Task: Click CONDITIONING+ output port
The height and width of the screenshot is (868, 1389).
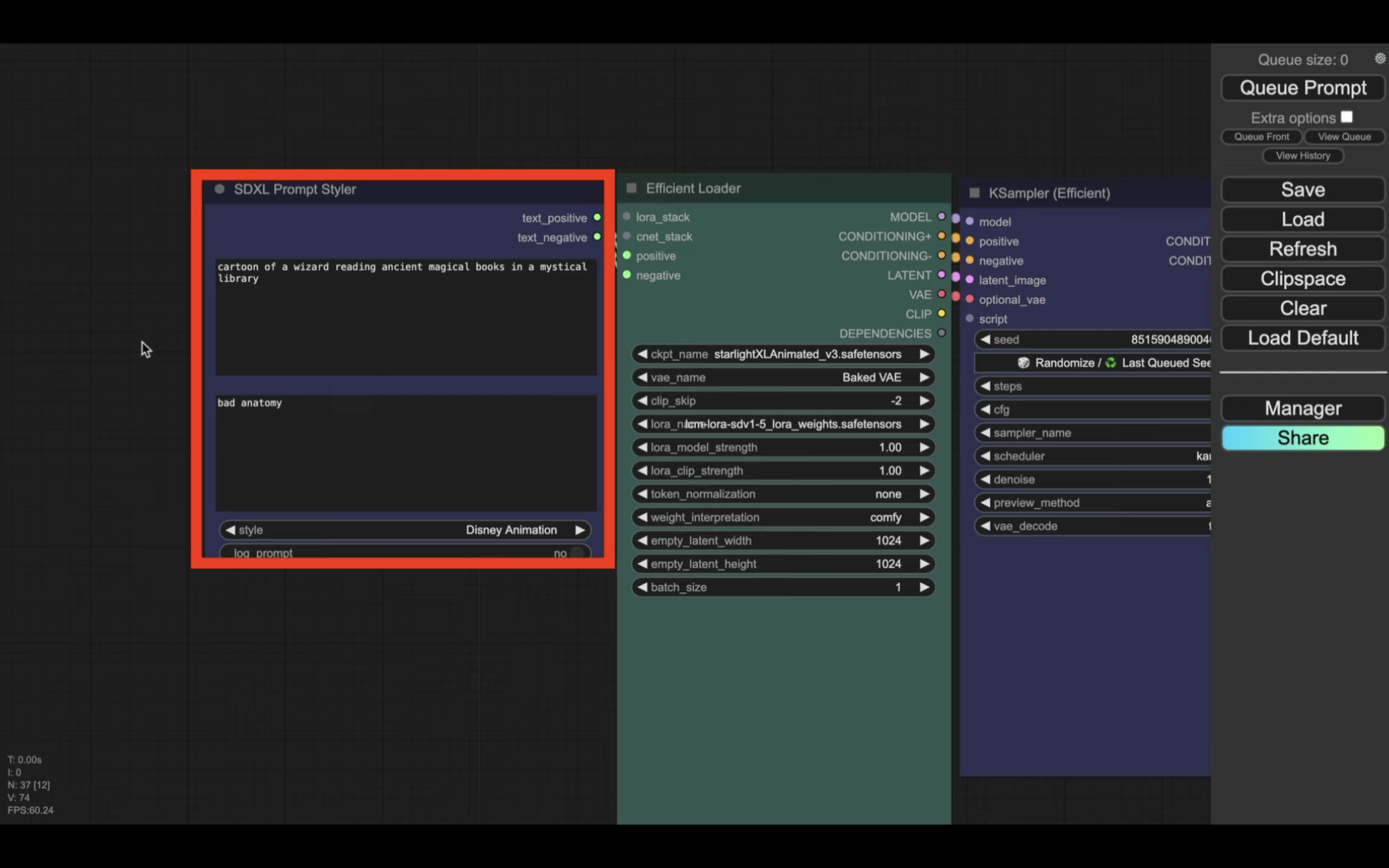Action: [941, 235]
